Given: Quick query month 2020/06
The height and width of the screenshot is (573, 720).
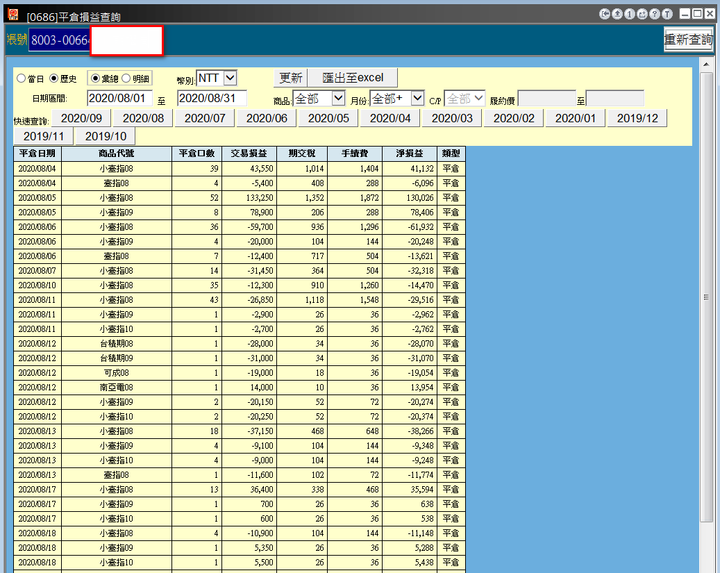Looking at the screenshot, I should click(267, 118).
